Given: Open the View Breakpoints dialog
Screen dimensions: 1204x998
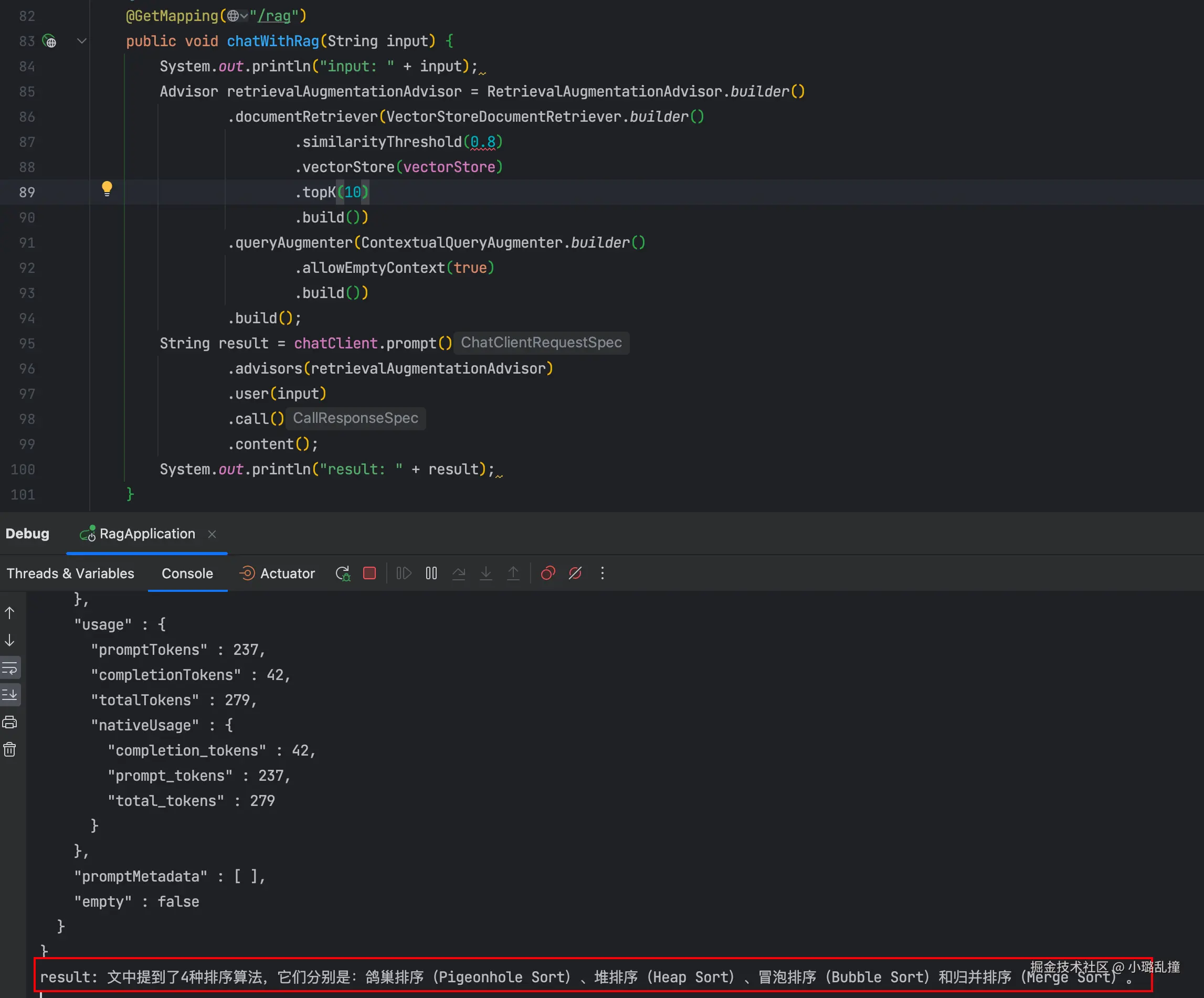Looking at the screenshot, I should coord(547,573).
